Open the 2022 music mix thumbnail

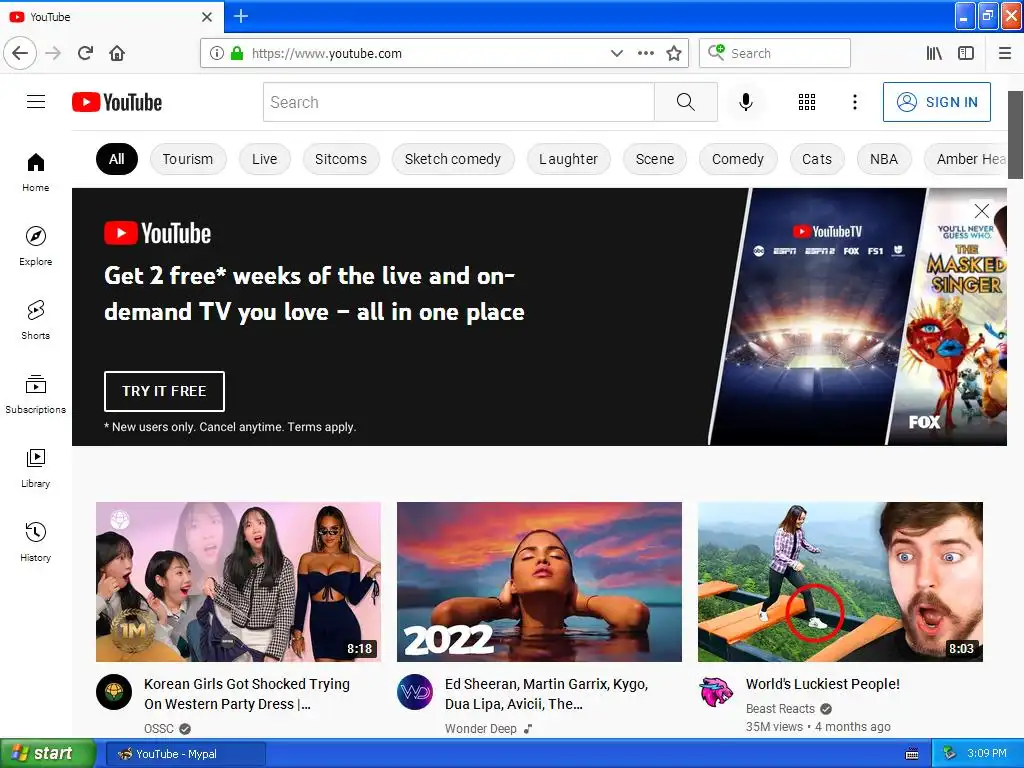(539, 582)
